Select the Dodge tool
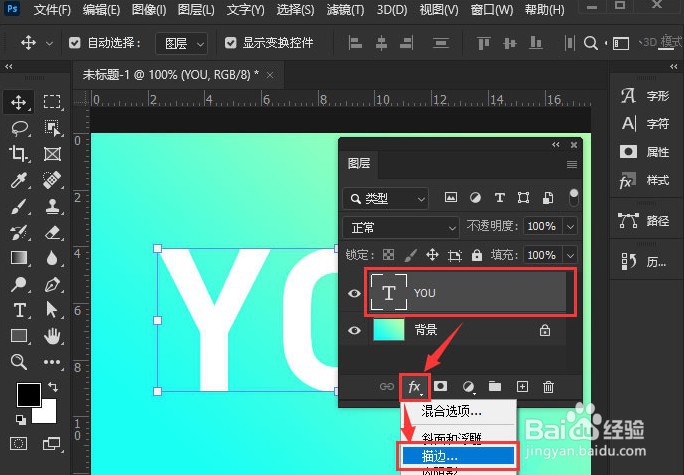The width and height of the screenshot is (684, 475). click(19, 284)
